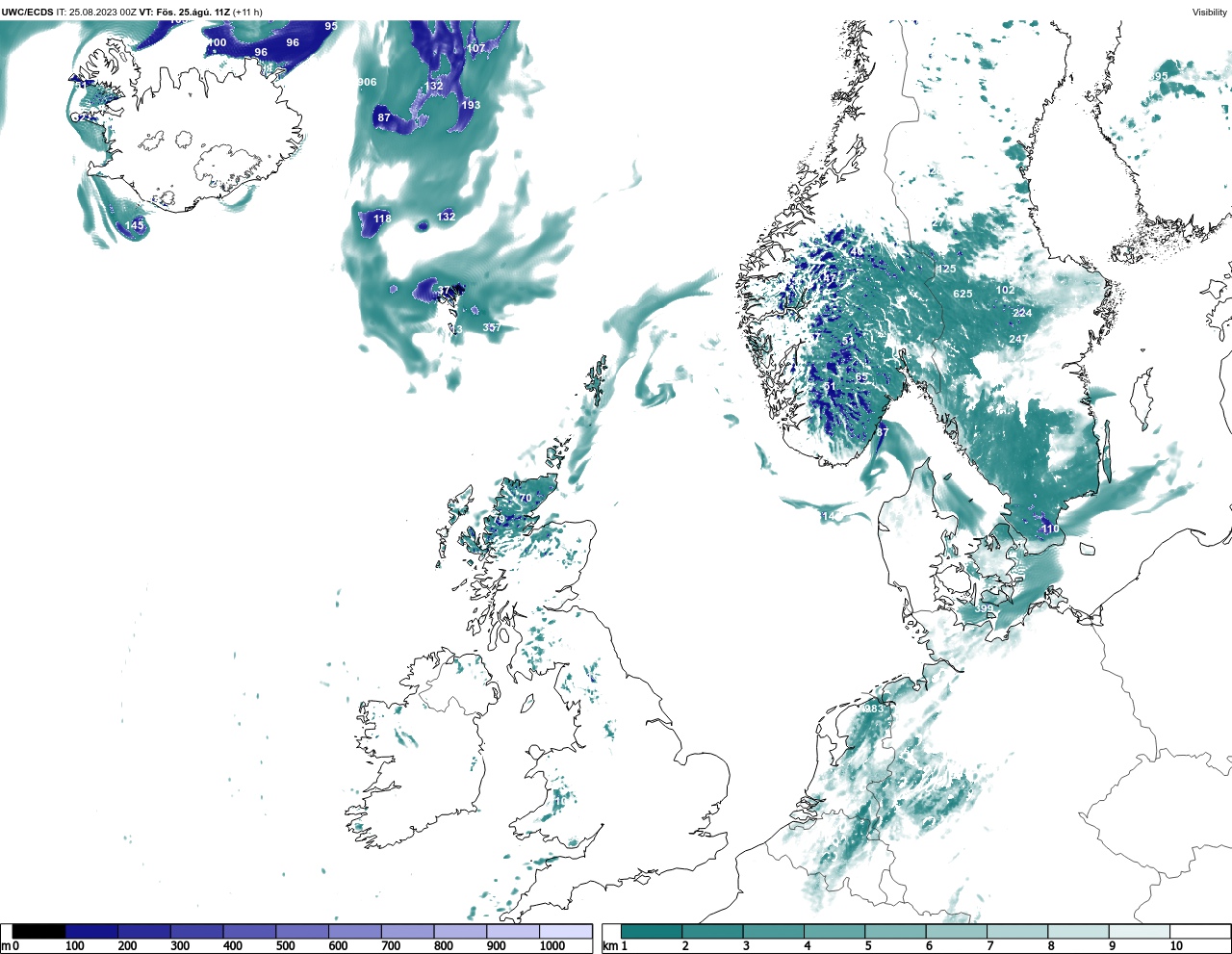The image size is (1232, 954).
Task: Click the '399' value near Denmark
Action: (983, 608)
